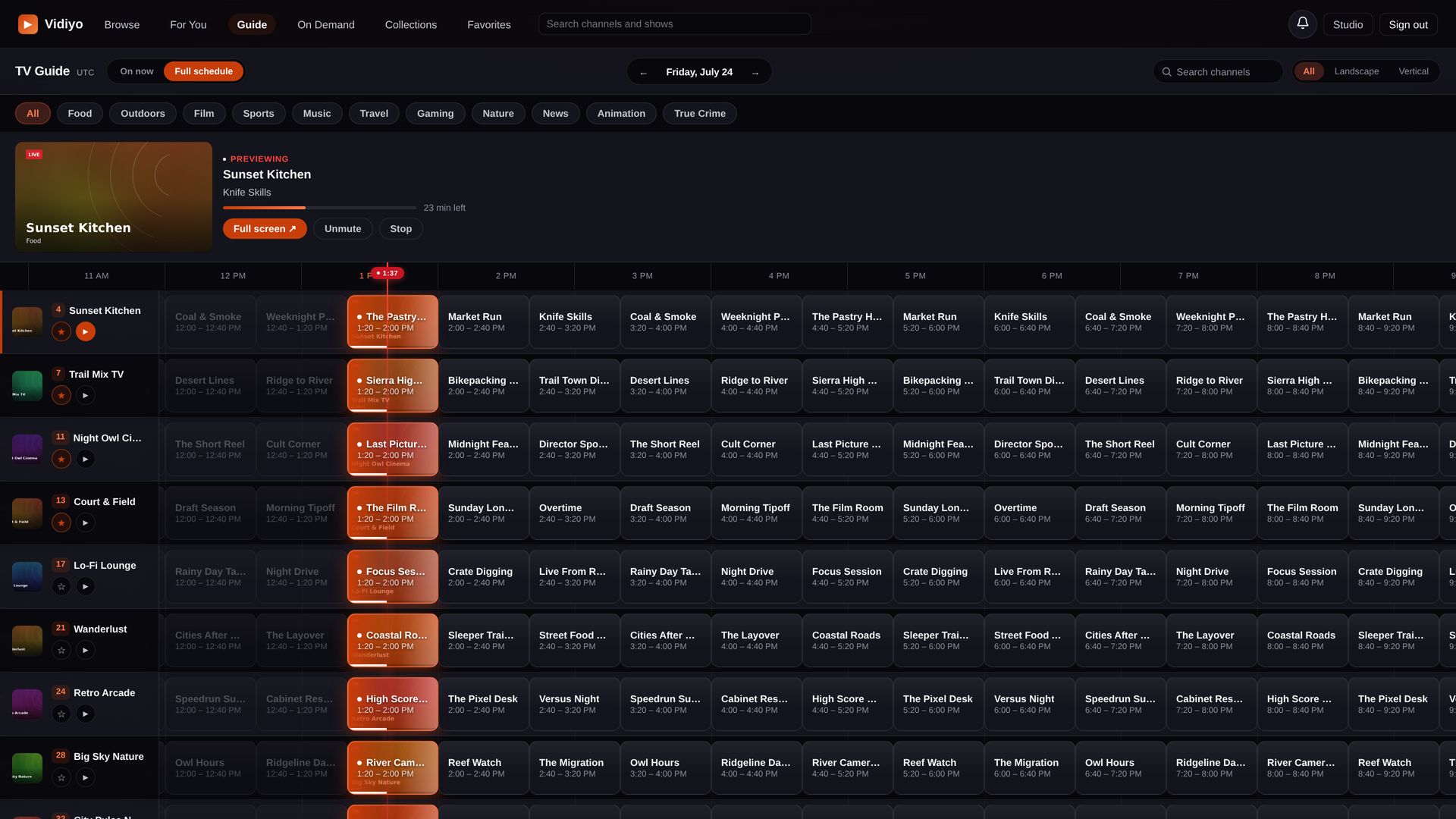Open Crate Digging 2:00 PM program
This screenshot has width=1456, height=819.
(x=483, y=576)
